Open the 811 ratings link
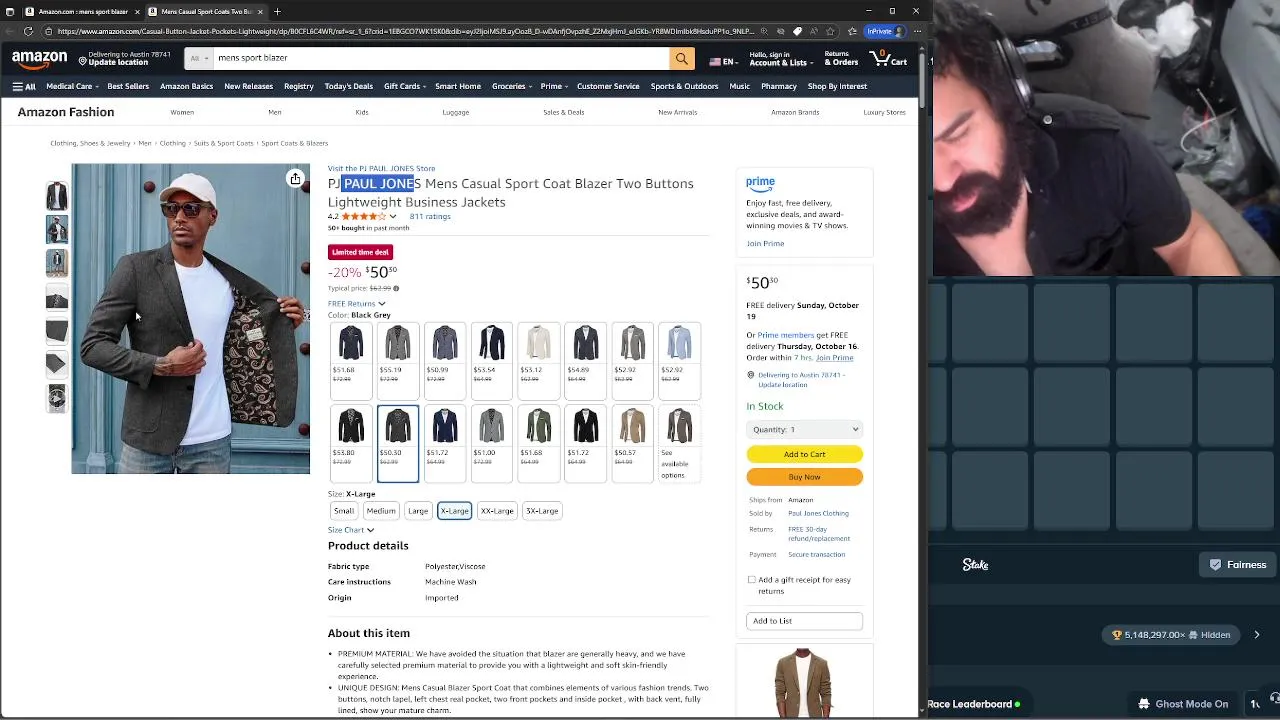The height and width of the screenshot is (720, 1280). coord(430,216)
